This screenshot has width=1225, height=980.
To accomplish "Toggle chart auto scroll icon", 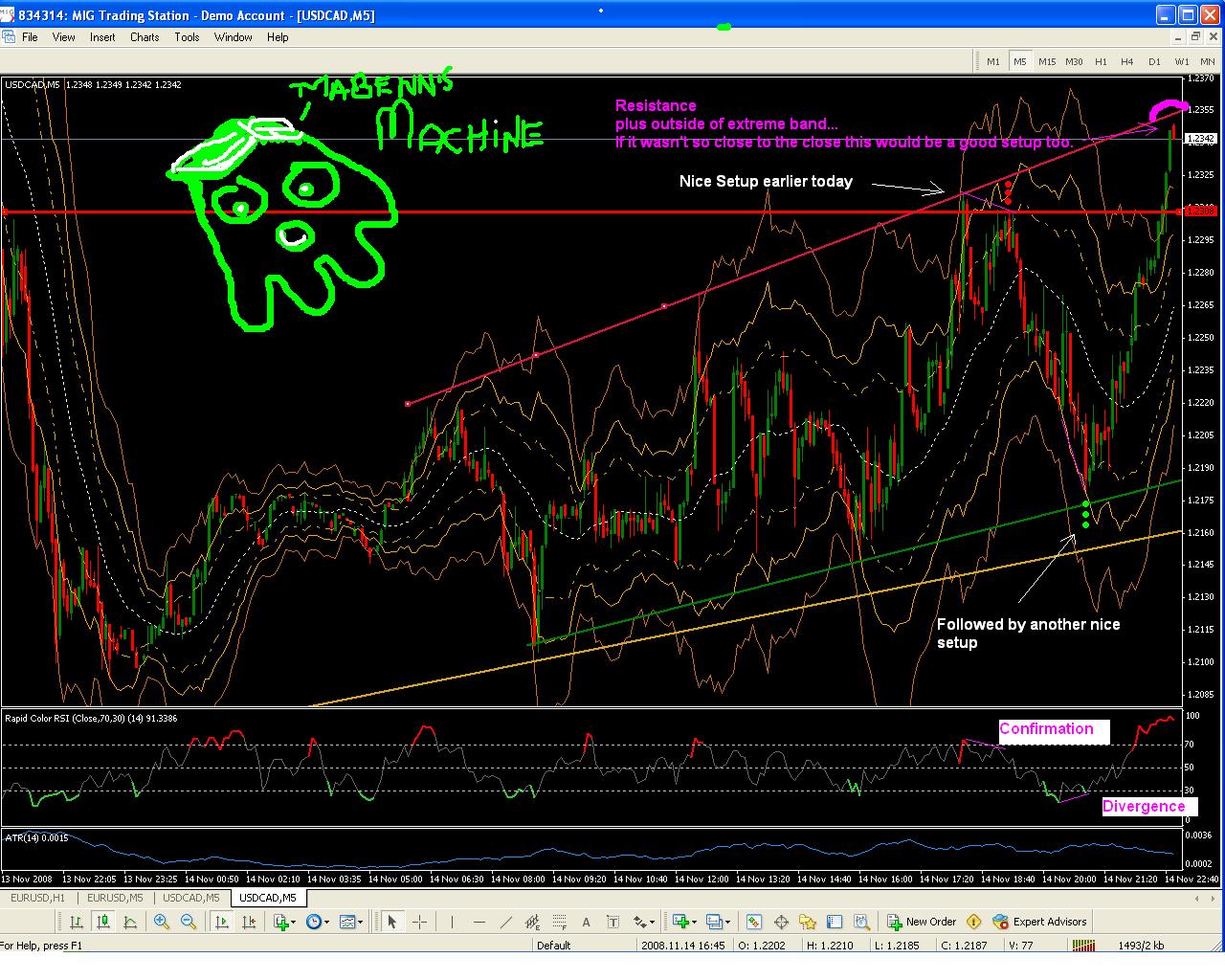I will point(222,922).
